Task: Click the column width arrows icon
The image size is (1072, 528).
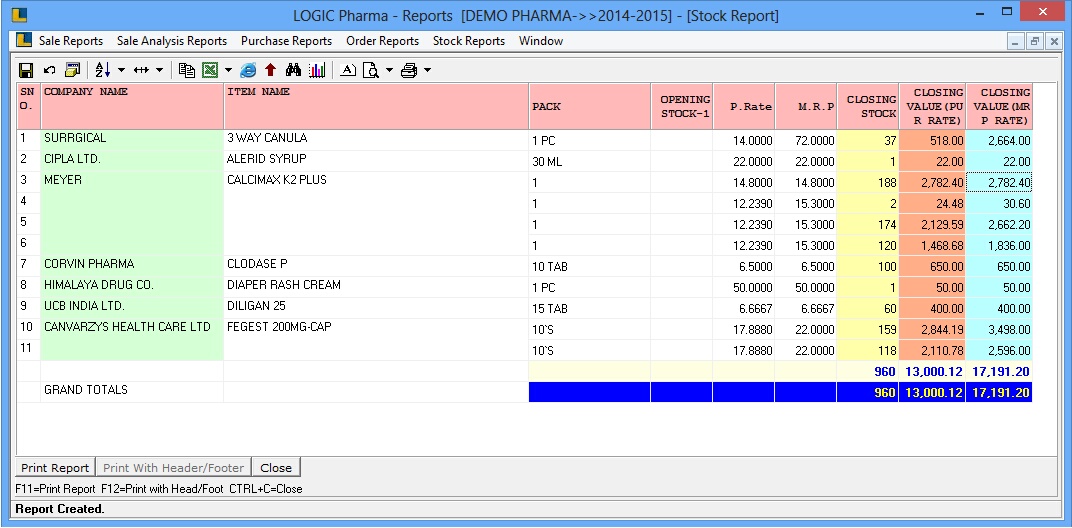Action: pyautogui.click(x=141, y=70)
